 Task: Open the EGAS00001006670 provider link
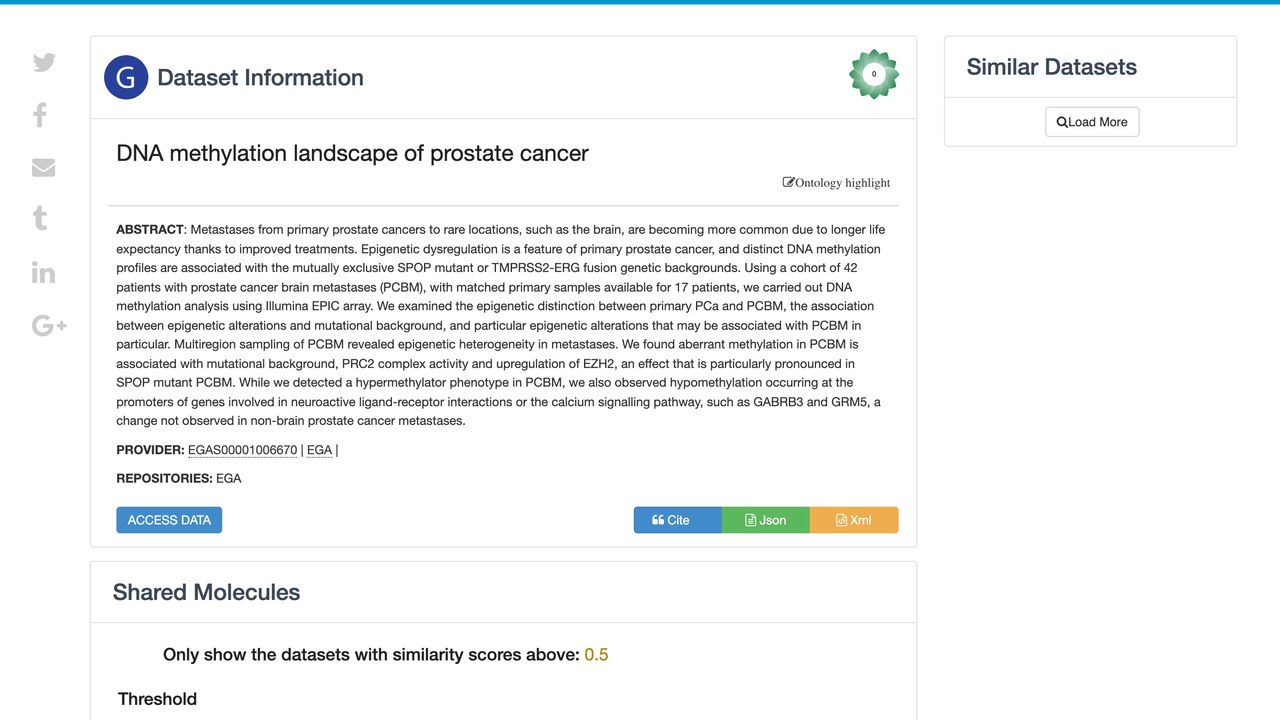[x=243, y=450]
